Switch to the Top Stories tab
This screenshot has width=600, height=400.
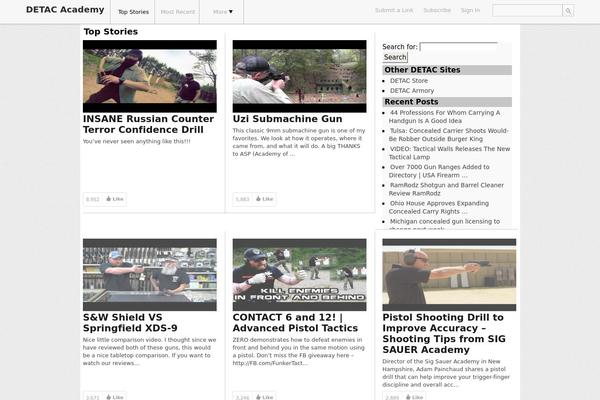133,12
